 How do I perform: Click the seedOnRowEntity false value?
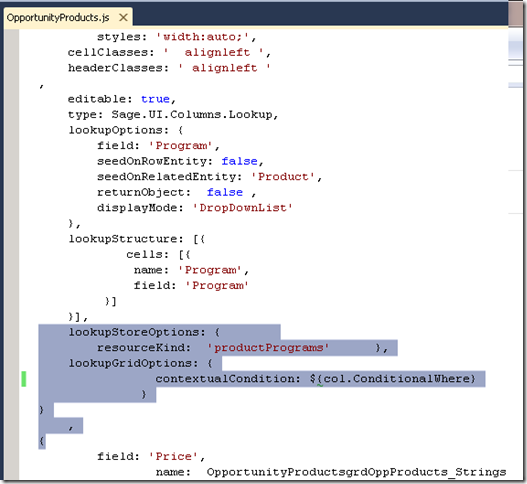coord(239,161)
